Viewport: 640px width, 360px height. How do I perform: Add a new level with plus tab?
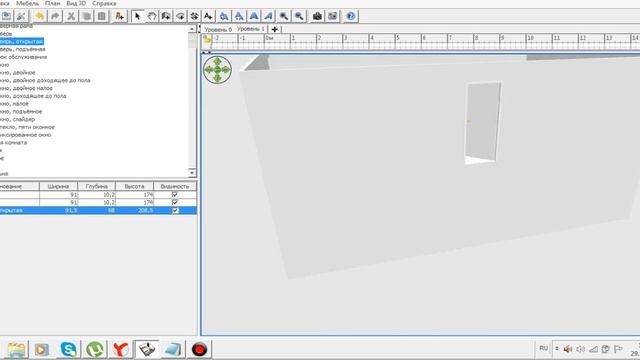[x=275, y=29]
